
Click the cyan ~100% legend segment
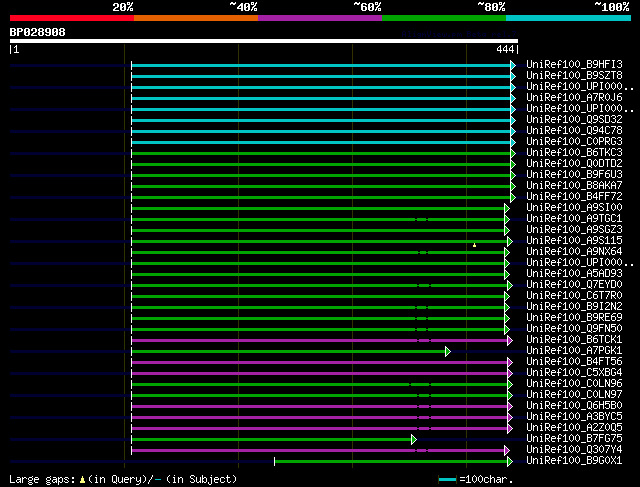click(x=569, y=18)
